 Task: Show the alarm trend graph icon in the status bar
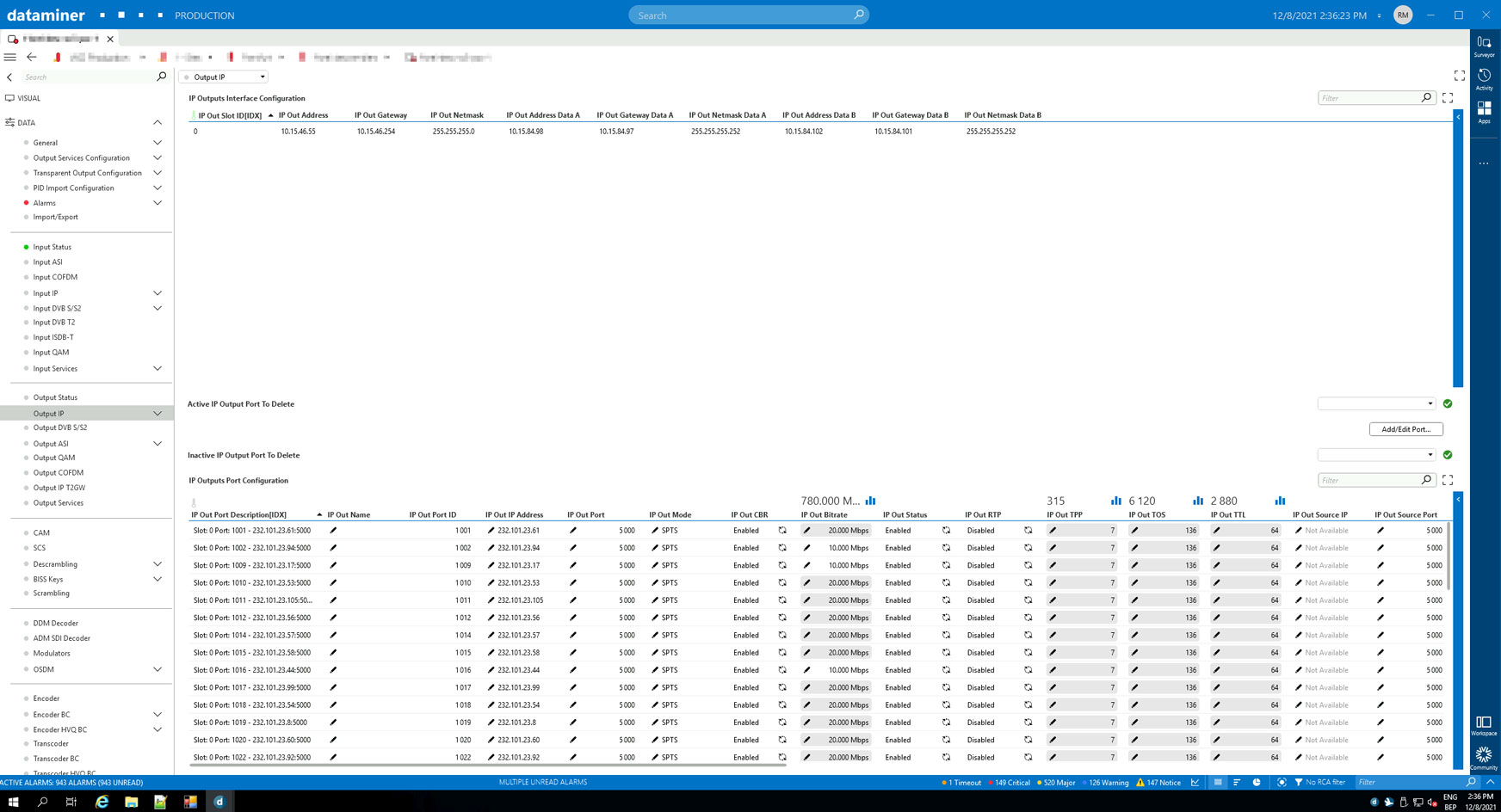click(x=1195, y=783)
